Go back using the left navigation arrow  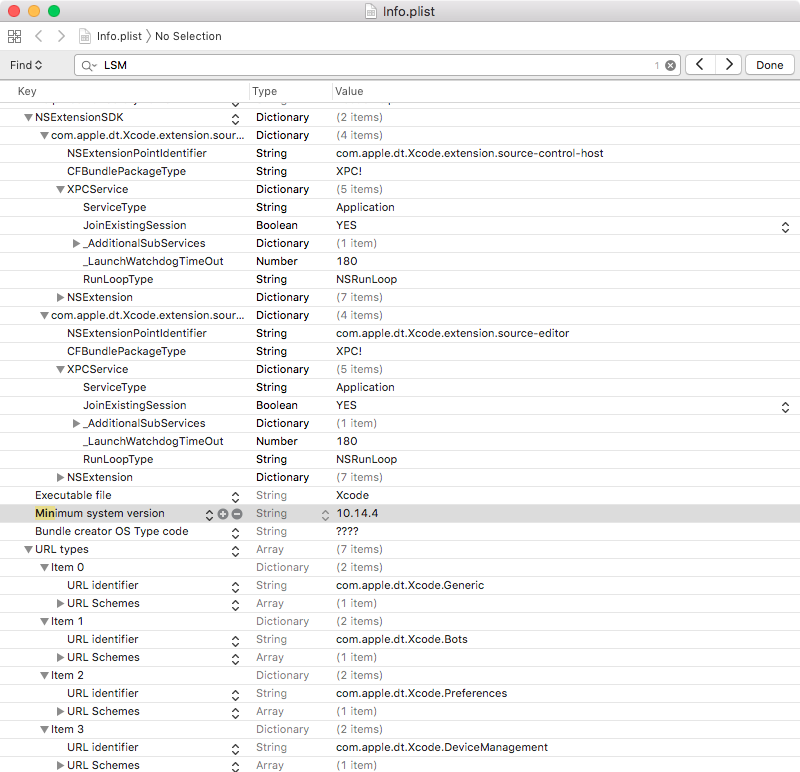37,36
